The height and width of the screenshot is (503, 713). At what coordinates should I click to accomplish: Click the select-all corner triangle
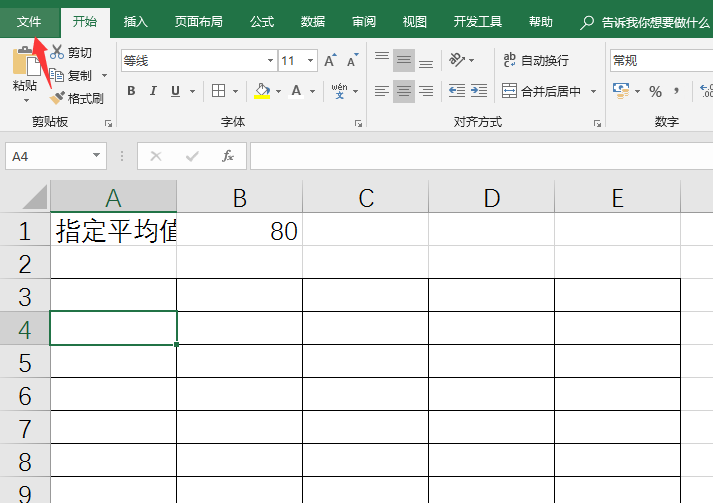pyautogui.click(x=35, y=197)
